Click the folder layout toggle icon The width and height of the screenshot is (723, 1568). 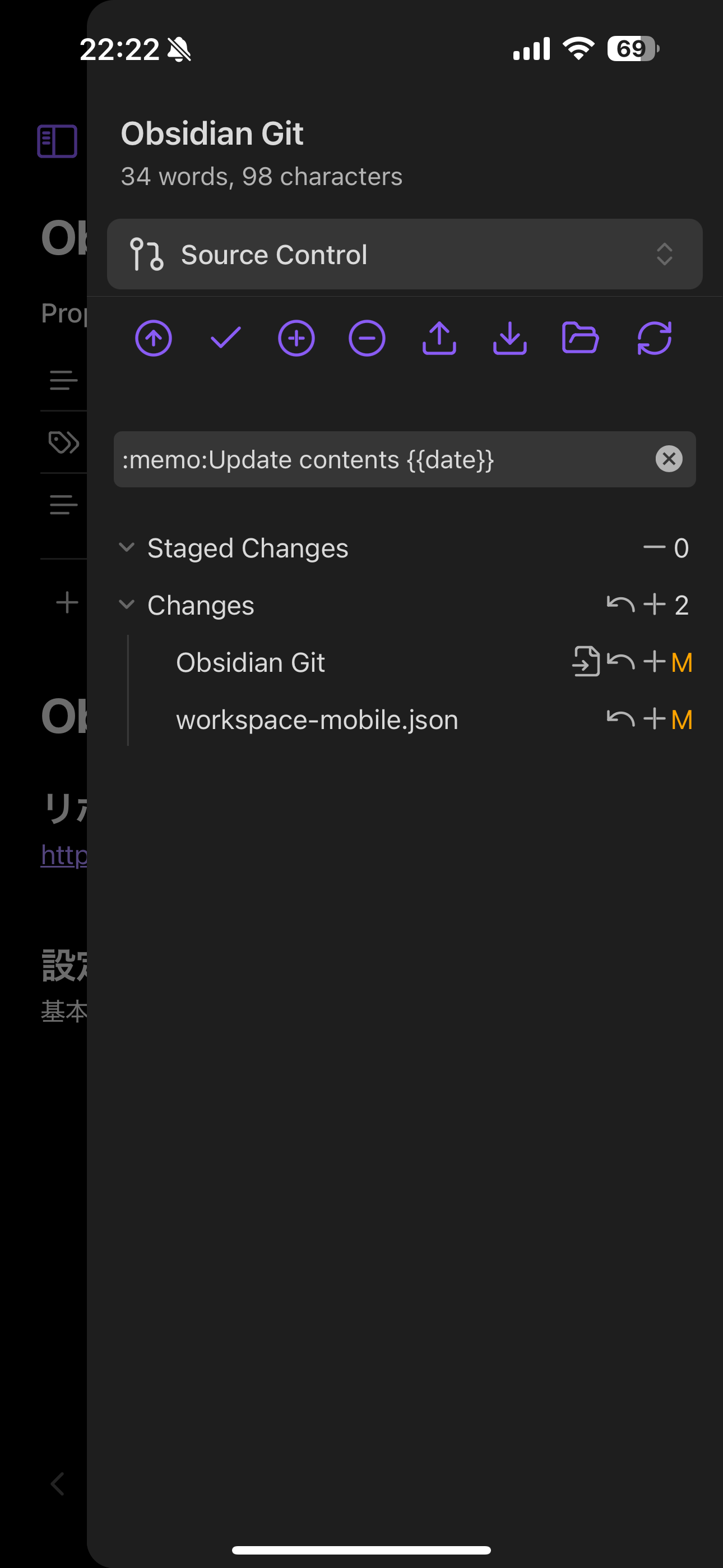click(580, 338)
